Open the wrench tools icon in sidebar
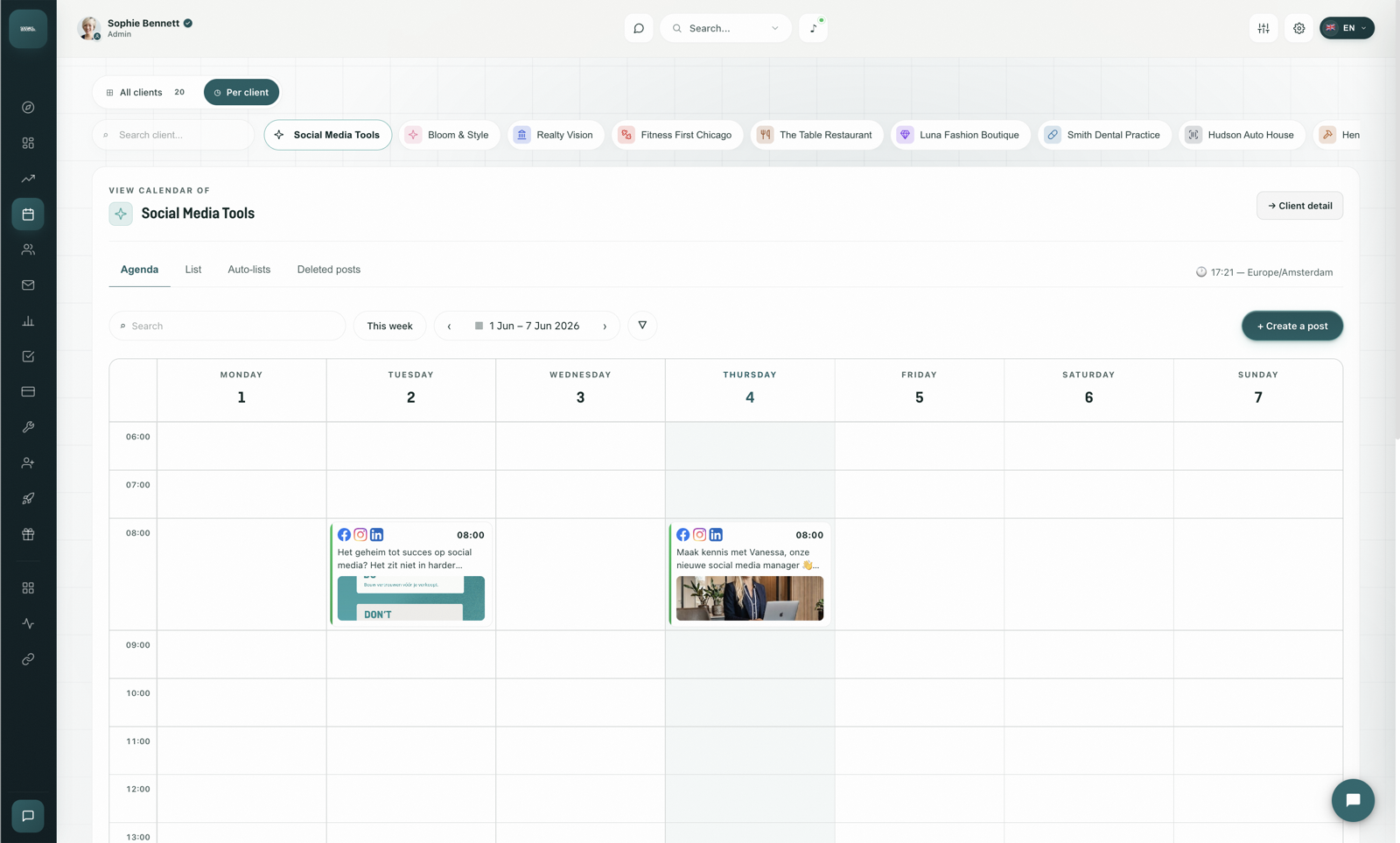 [28, 427]
